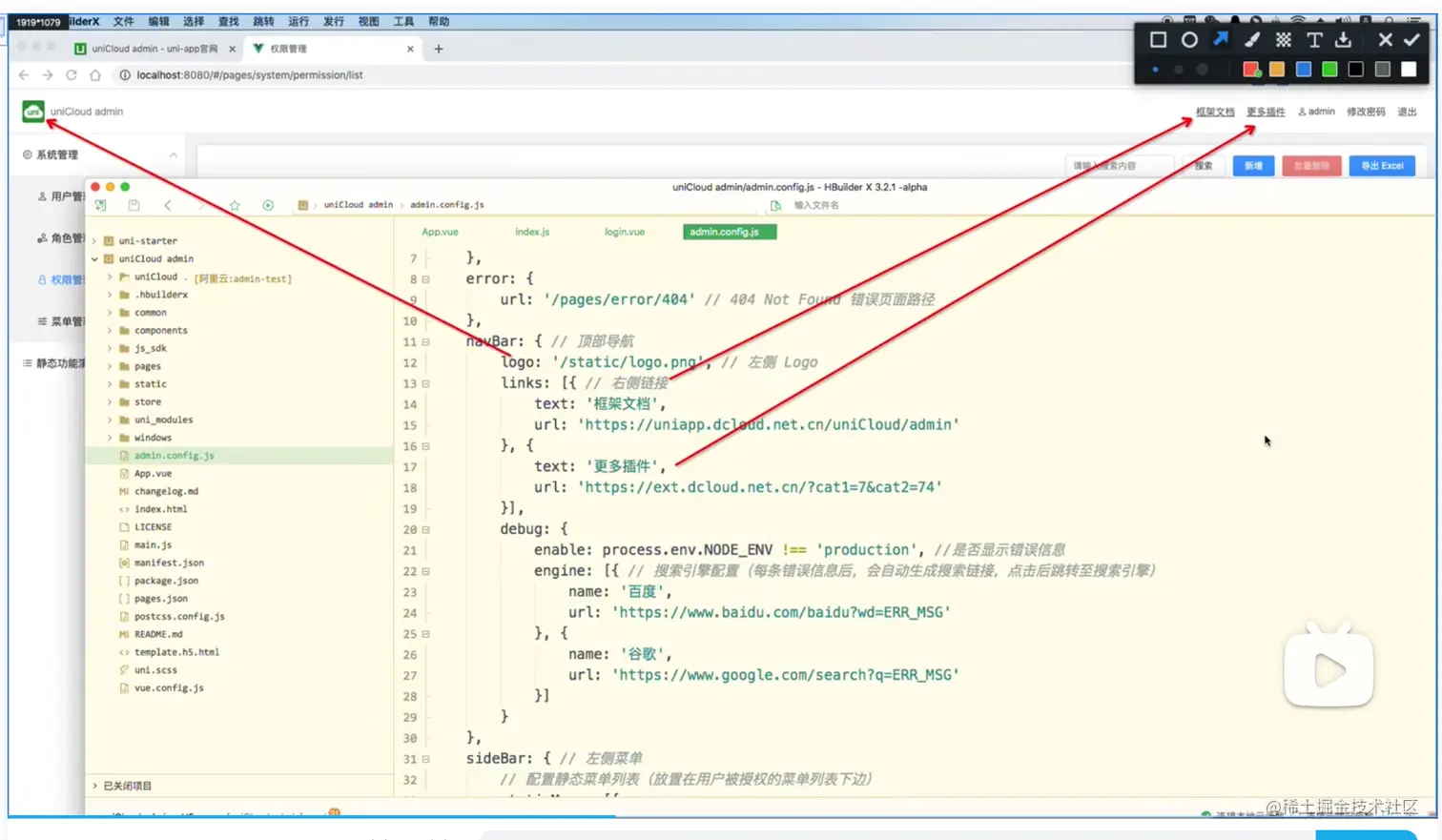Pick the red color swatch
The height and width of the screenshot is (840, 1442).
click(x=1251, y=69)
